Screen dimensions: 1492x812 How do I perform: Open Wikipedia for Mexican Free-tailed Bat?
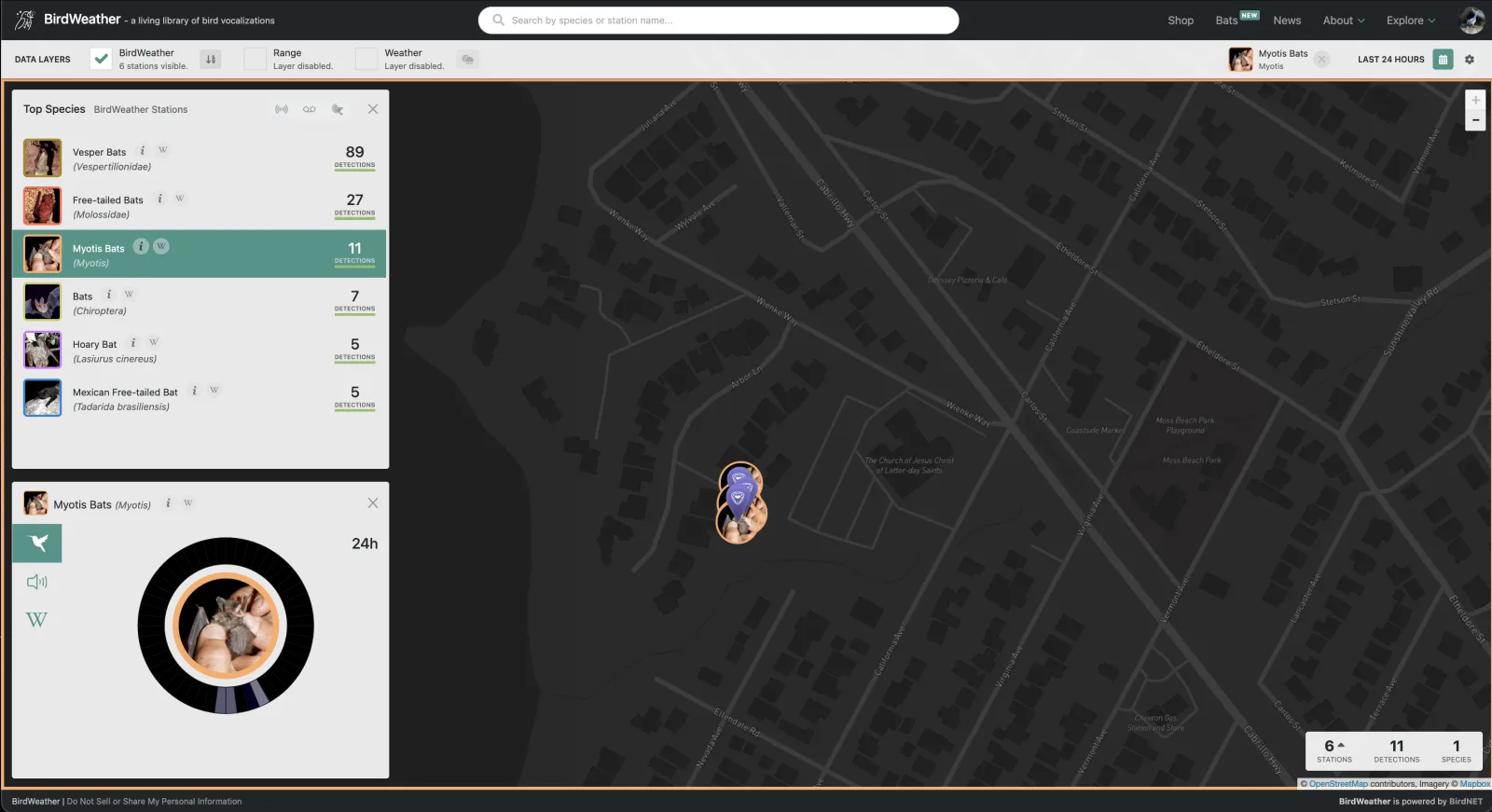pyautogui.click(x=214, y=391)
